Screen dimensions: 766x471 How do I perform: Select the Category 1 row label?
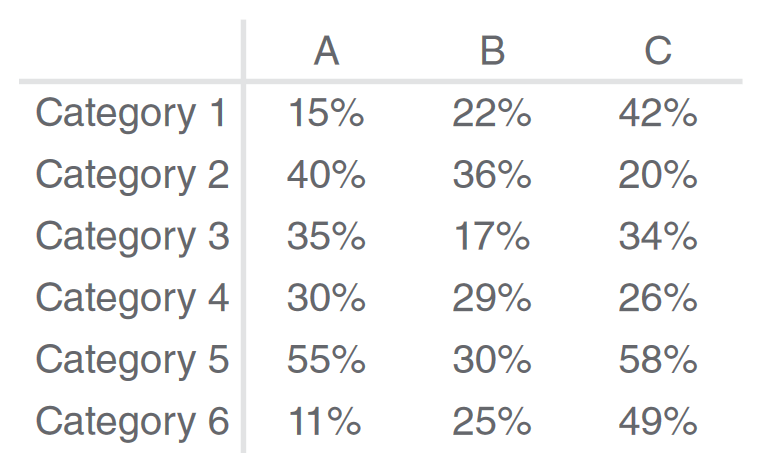click(x=131, y=114)
